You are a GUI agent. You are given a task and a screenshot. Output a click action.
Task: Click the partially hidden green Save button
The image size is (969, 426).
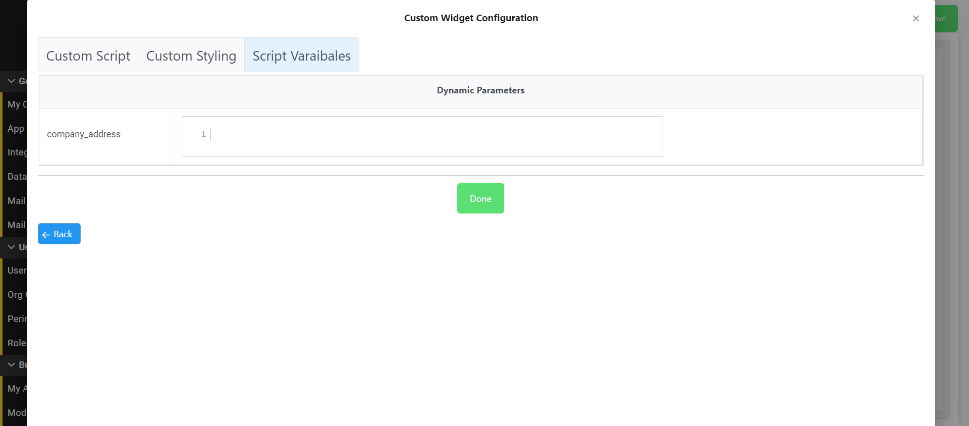pos(950,18)
